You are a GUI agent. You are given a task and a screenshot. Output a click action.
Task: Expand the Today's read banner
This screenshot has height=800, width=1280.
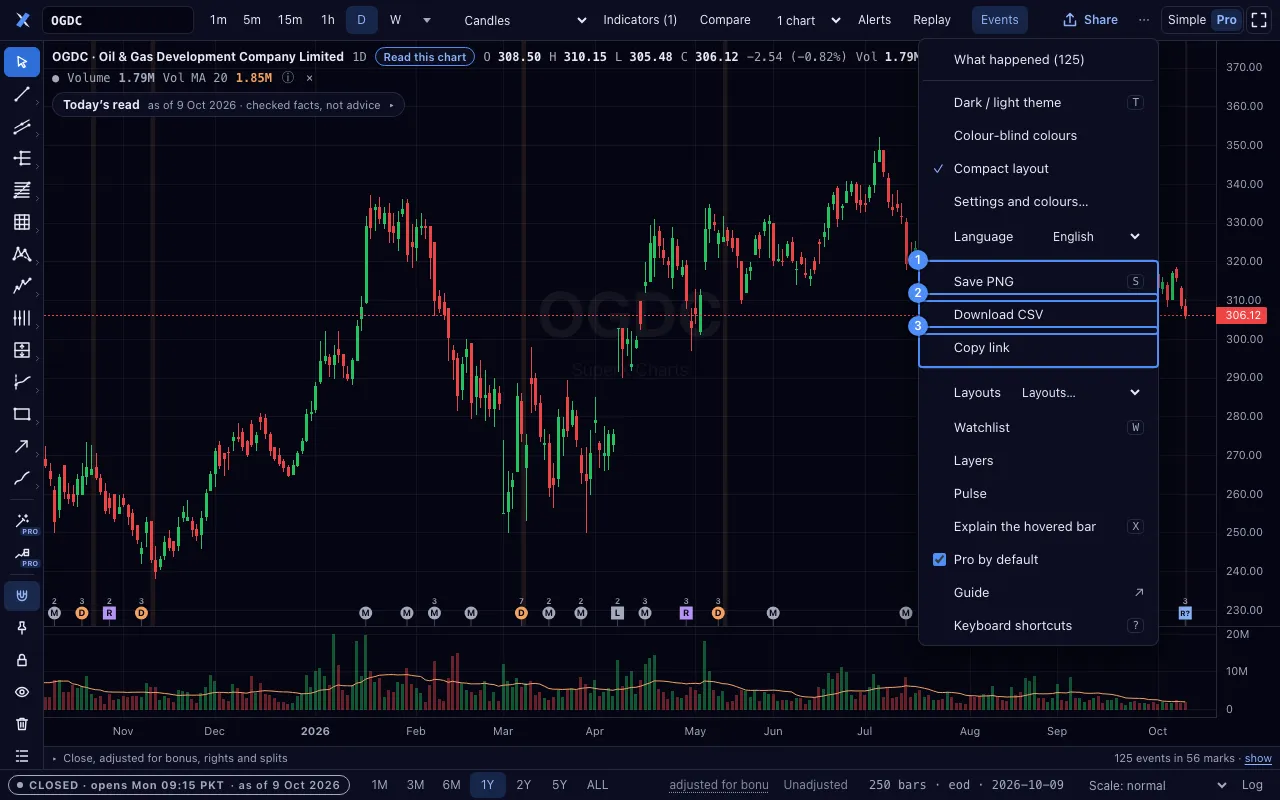228,105
